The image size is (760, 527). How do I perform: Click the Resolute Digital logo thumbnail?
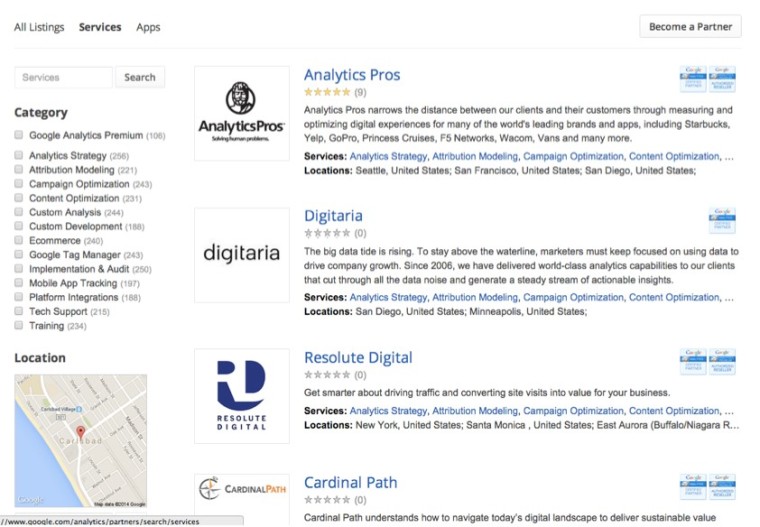[x=241, y=396]
